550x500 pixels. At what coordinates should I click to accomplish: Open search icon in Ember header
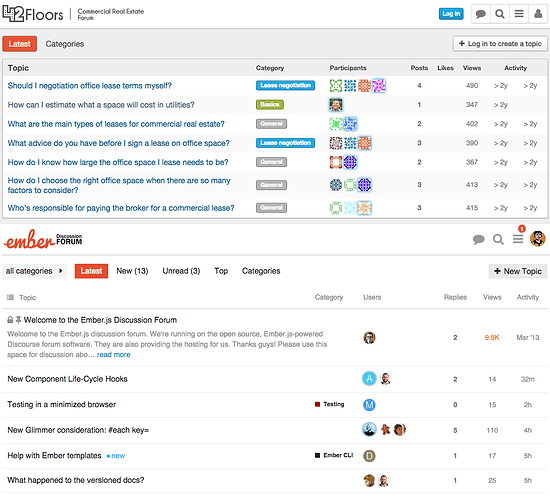click(498, 240)
